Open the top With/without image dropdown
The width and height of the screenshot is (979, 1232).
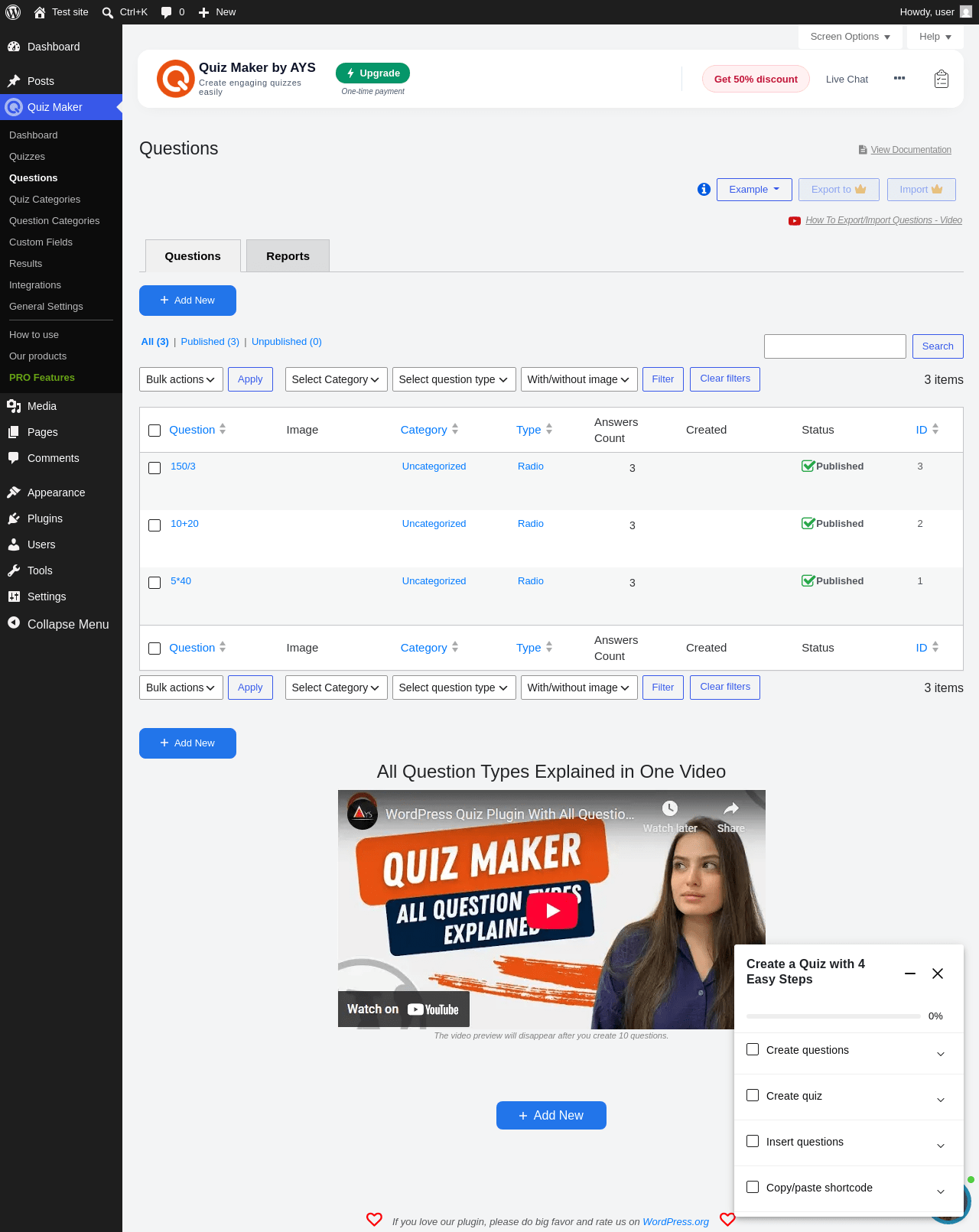(579, 379)
